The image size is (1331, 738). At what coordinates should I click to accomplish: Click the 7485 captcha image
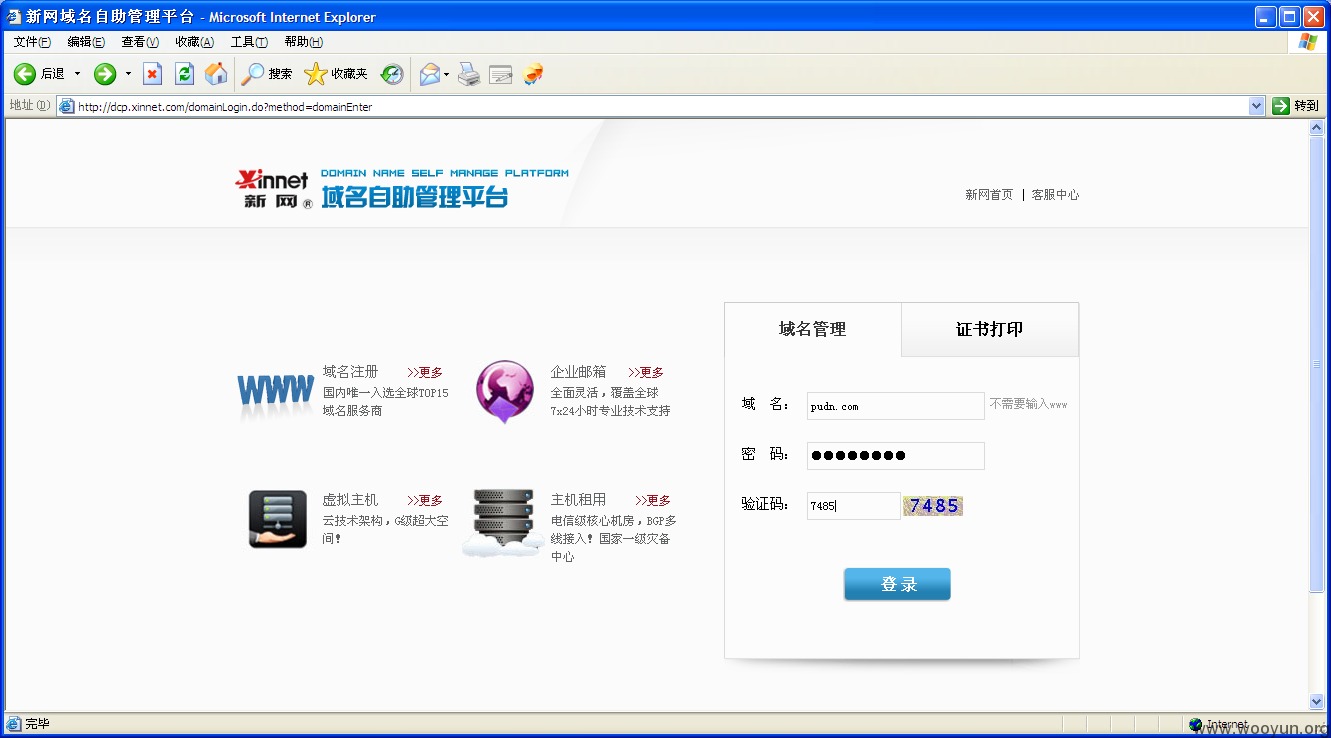click(933, 506)
